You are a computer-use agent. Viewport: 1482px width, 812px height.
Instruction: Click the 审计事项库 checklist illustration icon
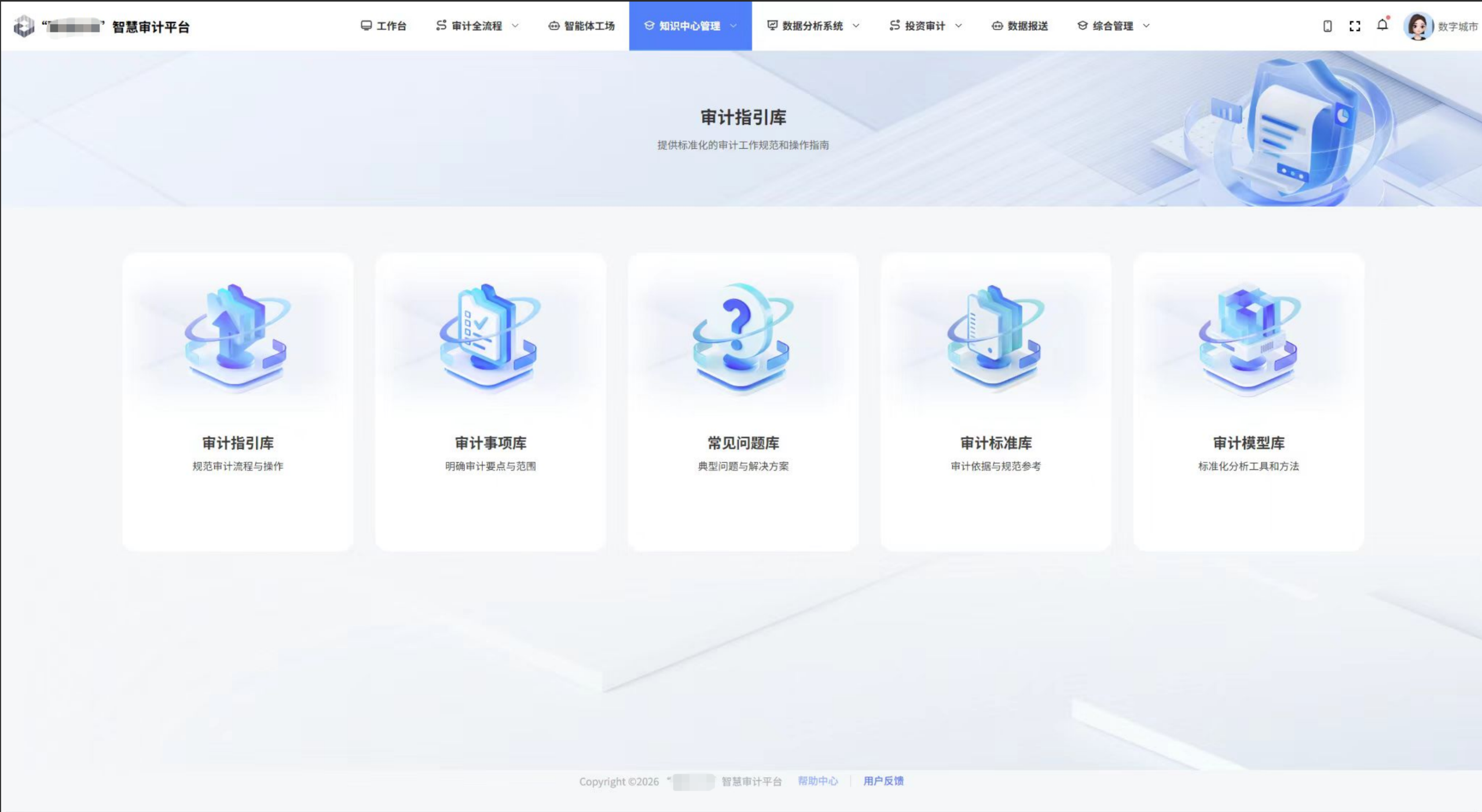490,338
